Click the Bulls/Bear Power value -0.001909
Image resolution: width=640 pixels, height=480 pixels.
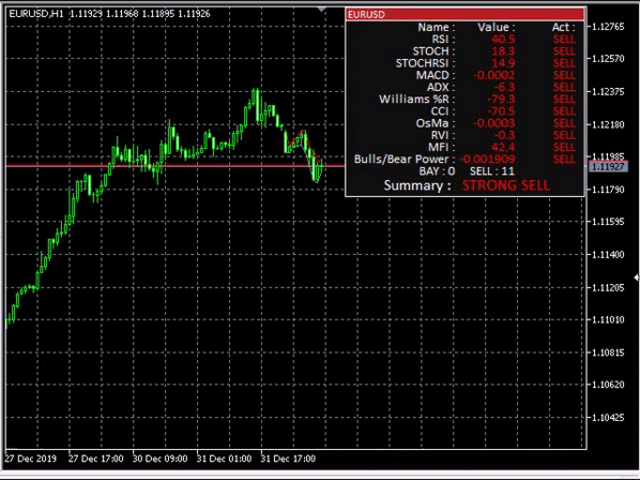tap(487, 159)
